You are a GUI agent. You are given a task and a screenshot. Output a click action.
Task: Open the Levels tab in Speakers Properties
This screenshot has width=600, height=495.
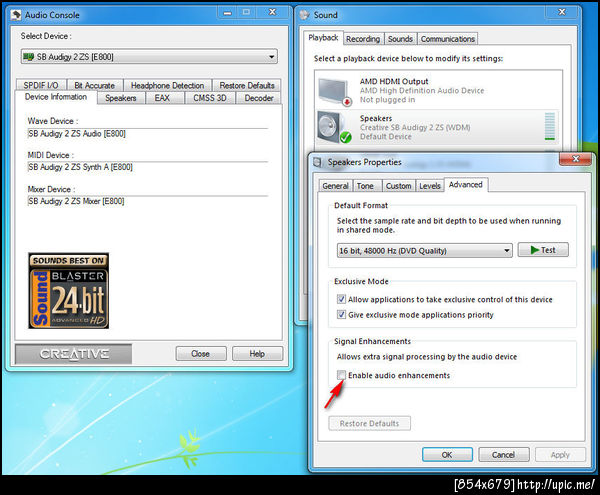tap(430, 186)
